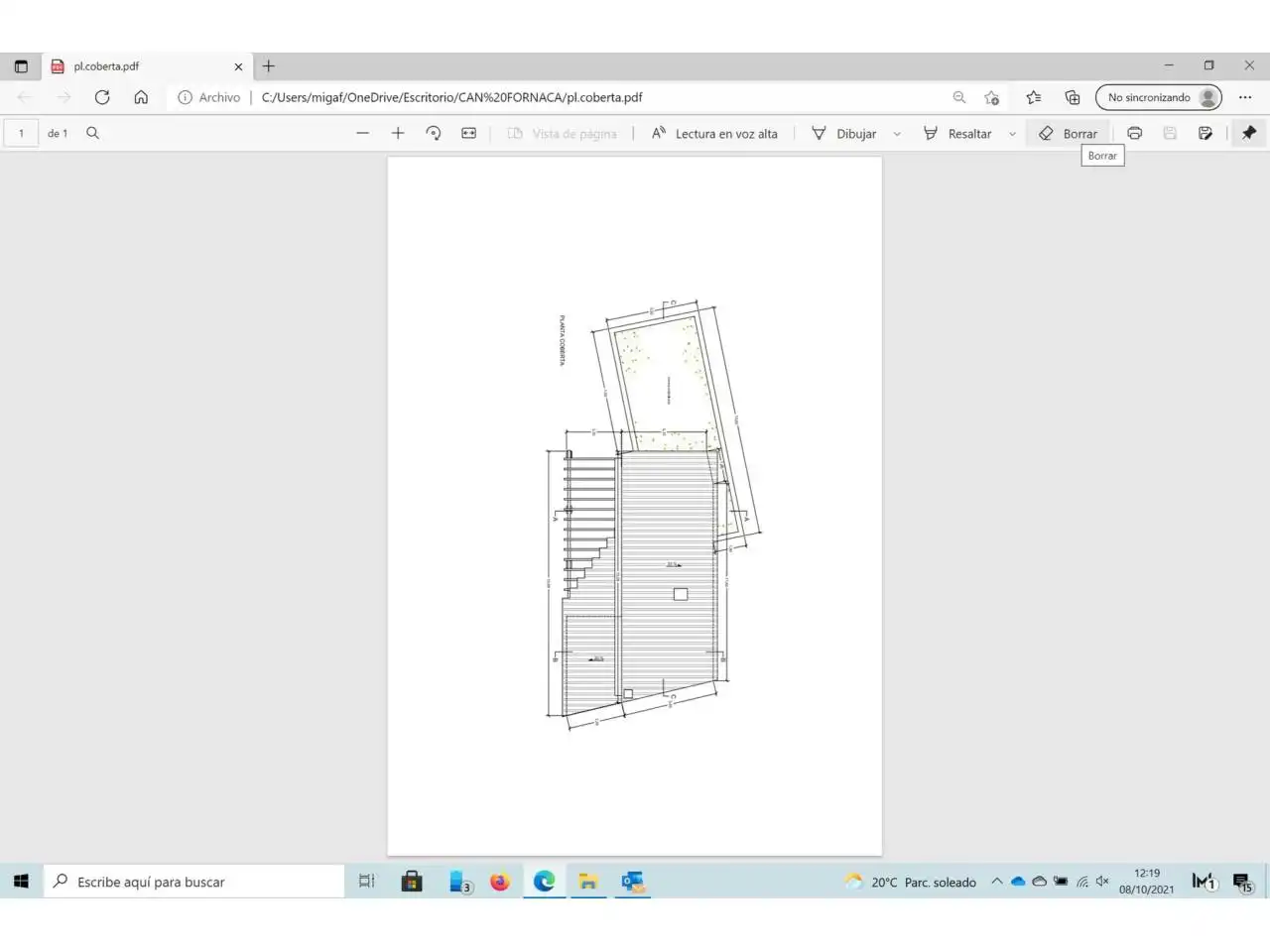Select the Borrar eraser tool
The width and height of the screenshot is (1270, 952).
coord(1069,133)
